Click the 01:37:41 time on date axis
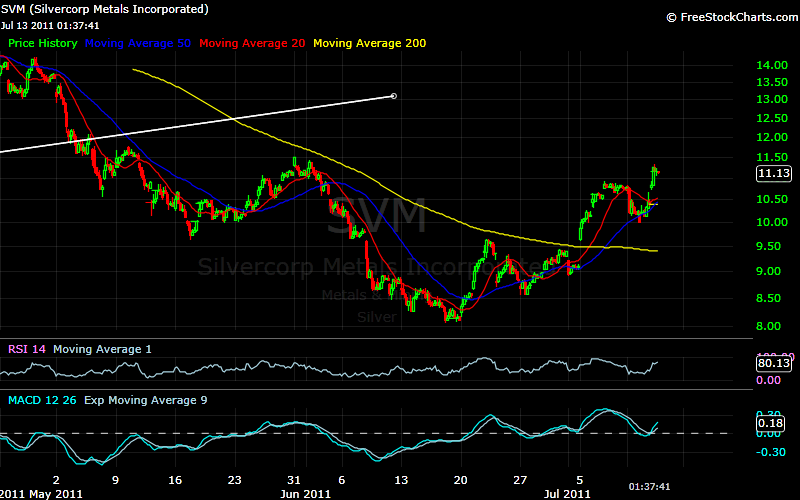Image resolution: width=800 pixels, height=500 pixels. click(x=649, y=487)
